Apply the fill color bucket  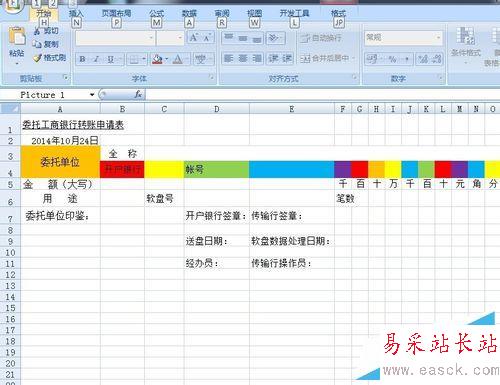(x=157, y=59)
